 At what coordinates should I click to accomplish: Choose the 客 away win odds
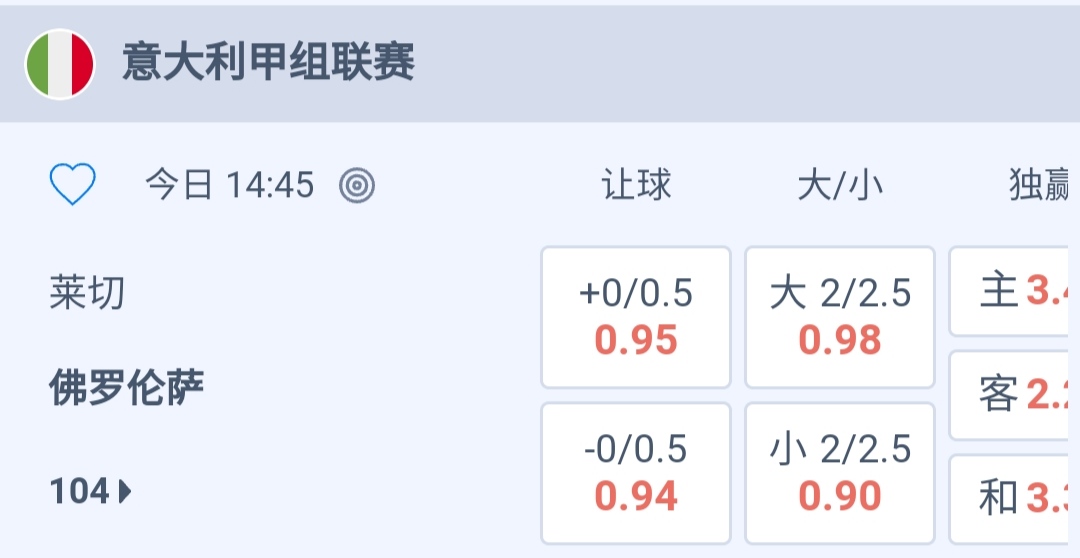[1015, 395]
